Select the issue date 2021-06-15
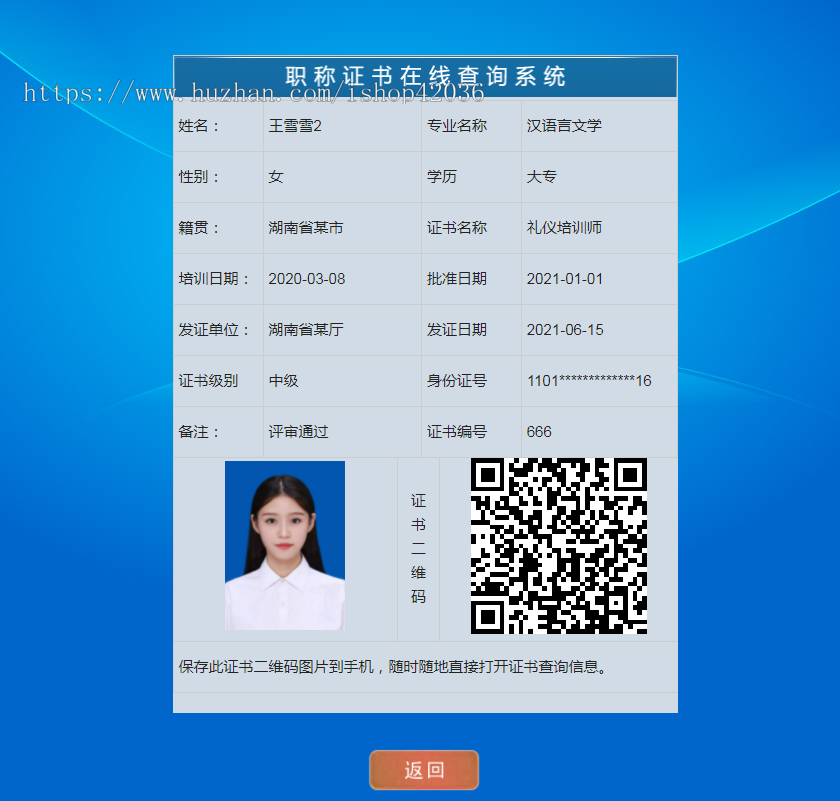 point(565,330)
